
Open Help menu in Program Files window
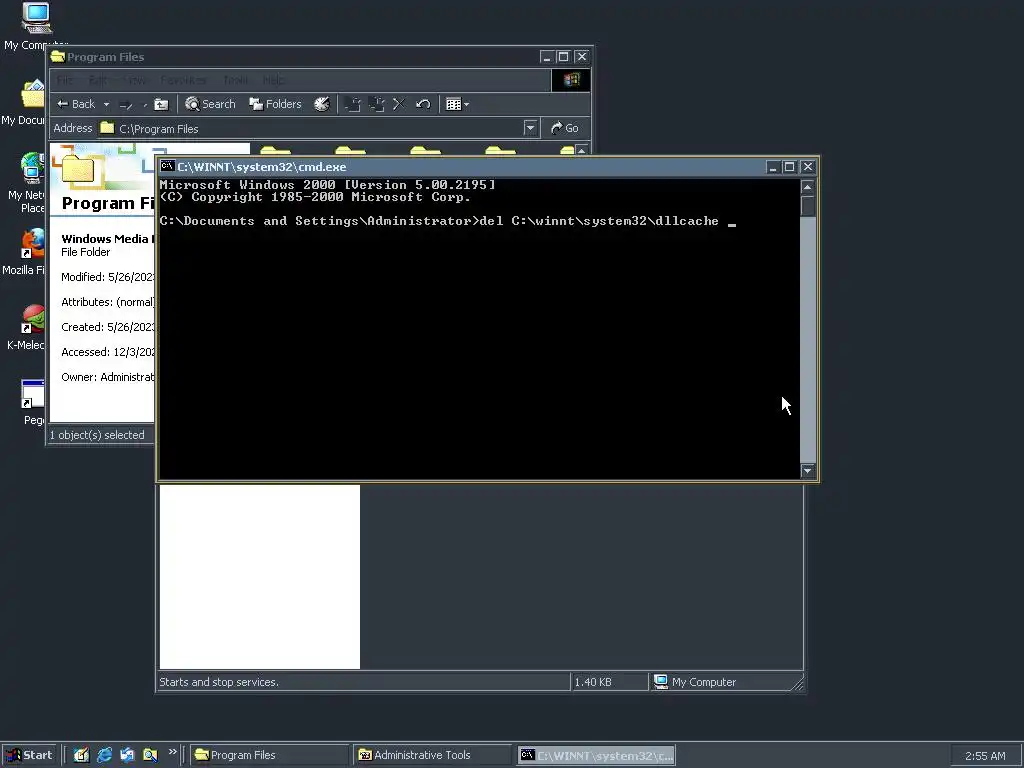pos(274,80)
